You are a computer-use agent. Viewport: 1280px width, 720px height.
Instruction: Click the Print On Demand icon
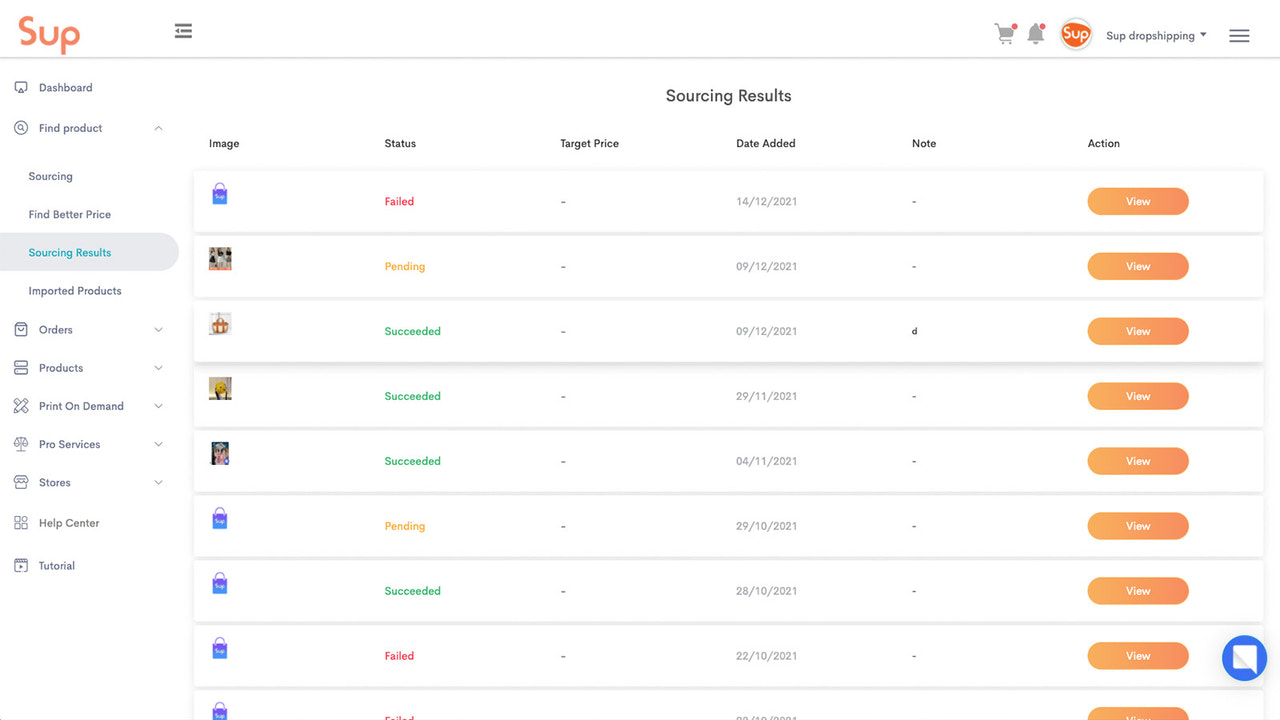tap(21, 406)
